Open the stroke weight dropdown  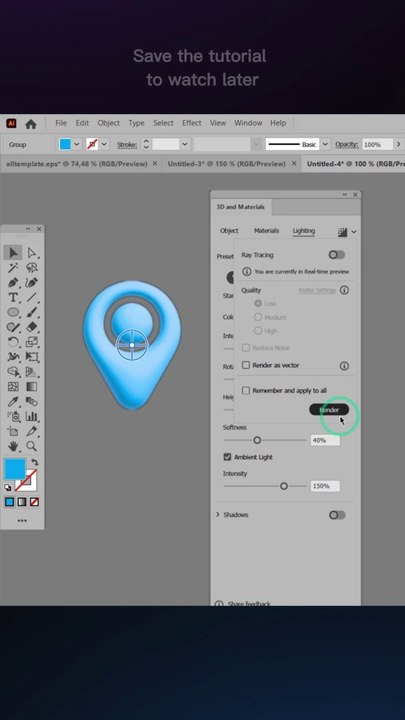185,144
